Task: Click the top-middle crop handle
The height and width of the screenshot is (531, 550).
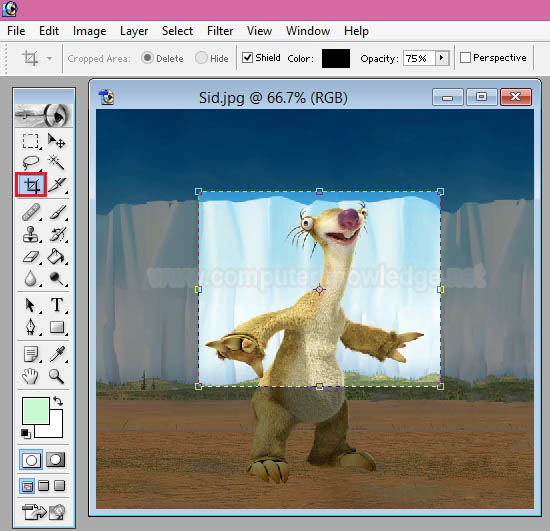Action: [319, 191]
